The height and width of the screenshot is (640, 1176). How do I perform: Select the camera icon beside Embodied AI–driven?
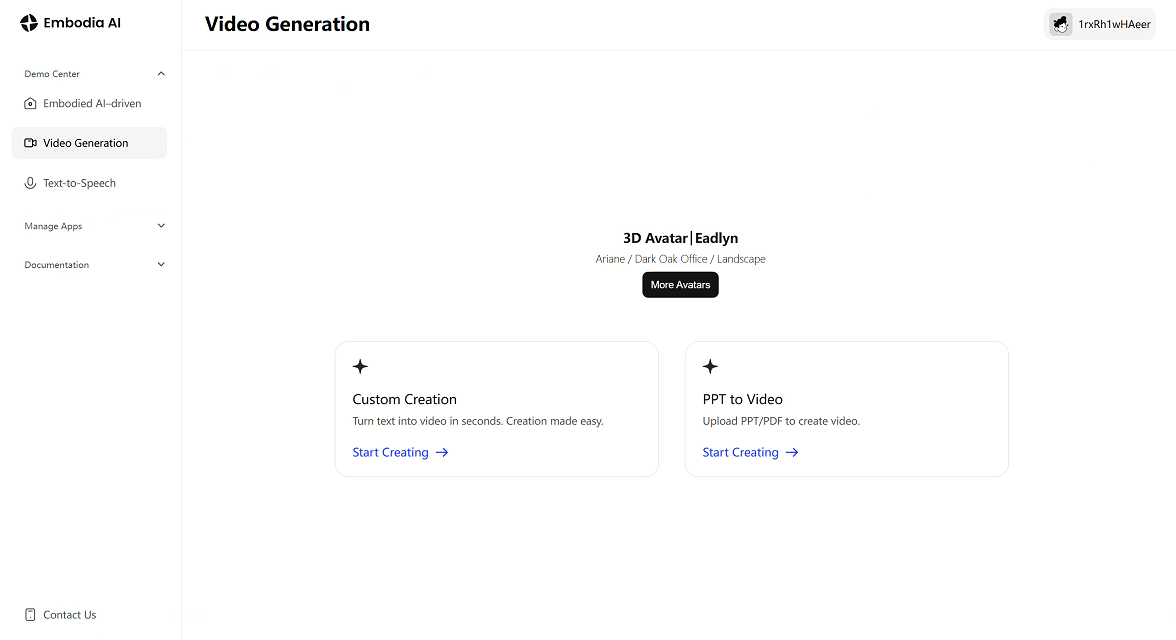point(30,103)
